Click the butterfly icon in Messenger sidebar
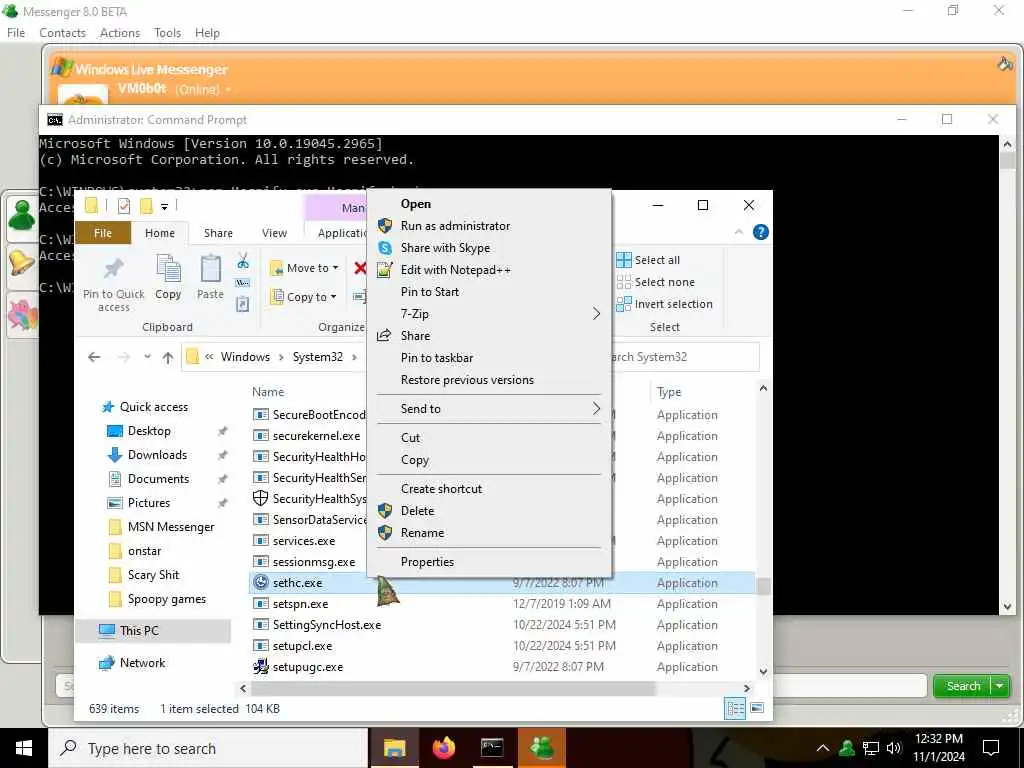 pyautogui.click(x=23, y=315)
